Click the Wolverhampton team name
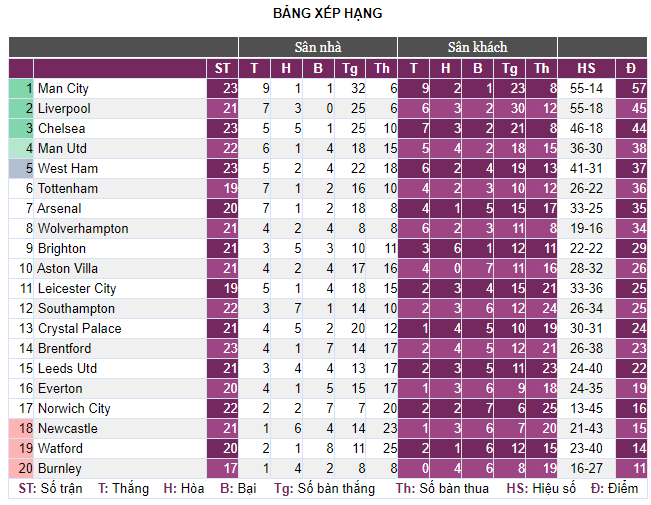 83,228
